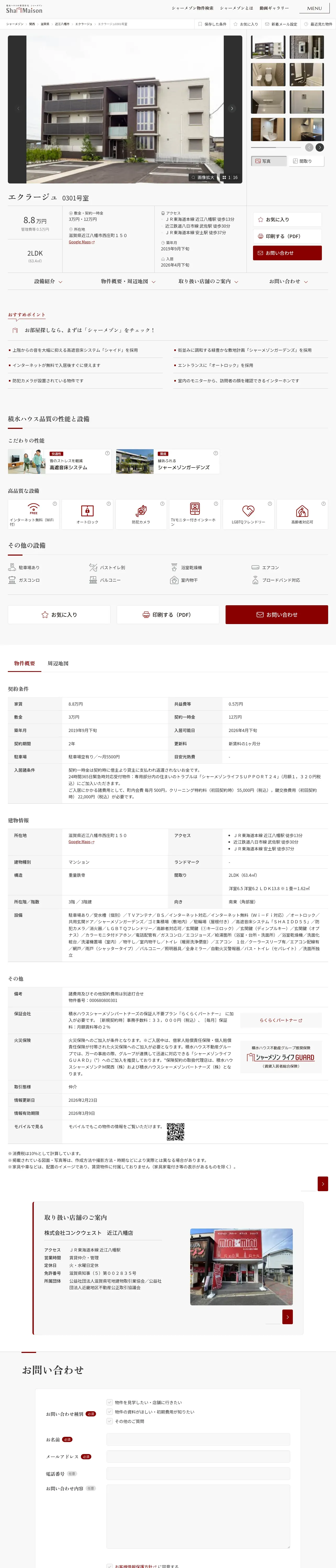The width and height of the screenshot is (336, 1568).
Task: Click the 電話番号 input field
Action: point(198,1474)
